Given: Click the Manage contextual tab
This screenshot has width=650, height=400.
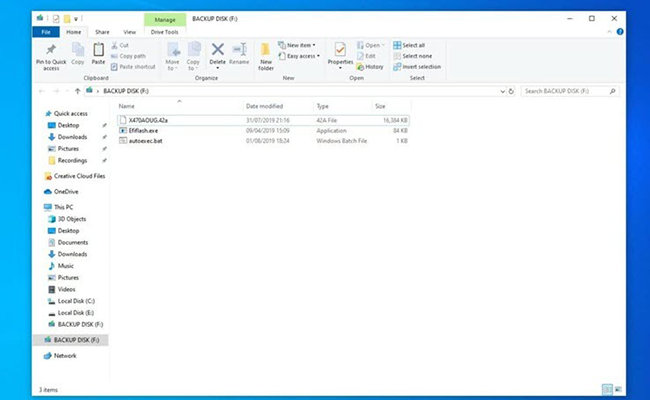Looking at the screenshot, I should coord(165,19).
